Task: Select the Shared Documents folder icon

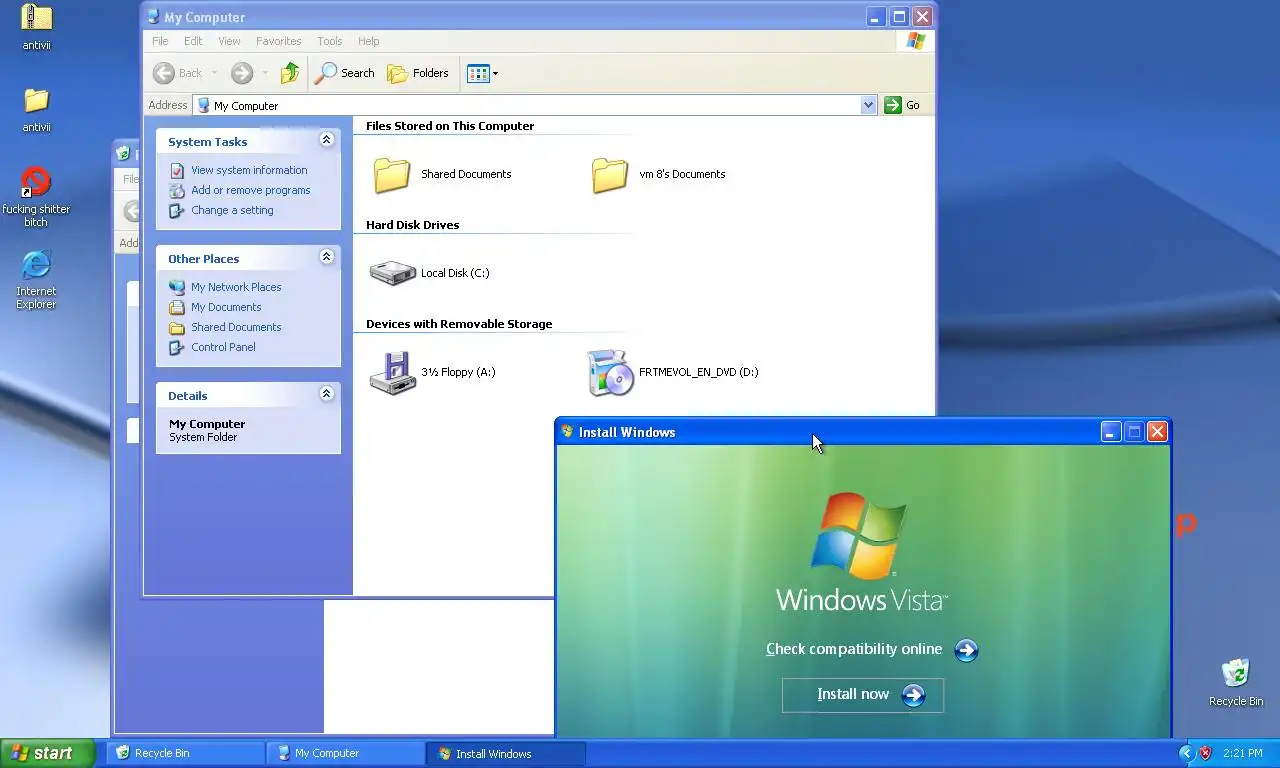Action: 392,174
